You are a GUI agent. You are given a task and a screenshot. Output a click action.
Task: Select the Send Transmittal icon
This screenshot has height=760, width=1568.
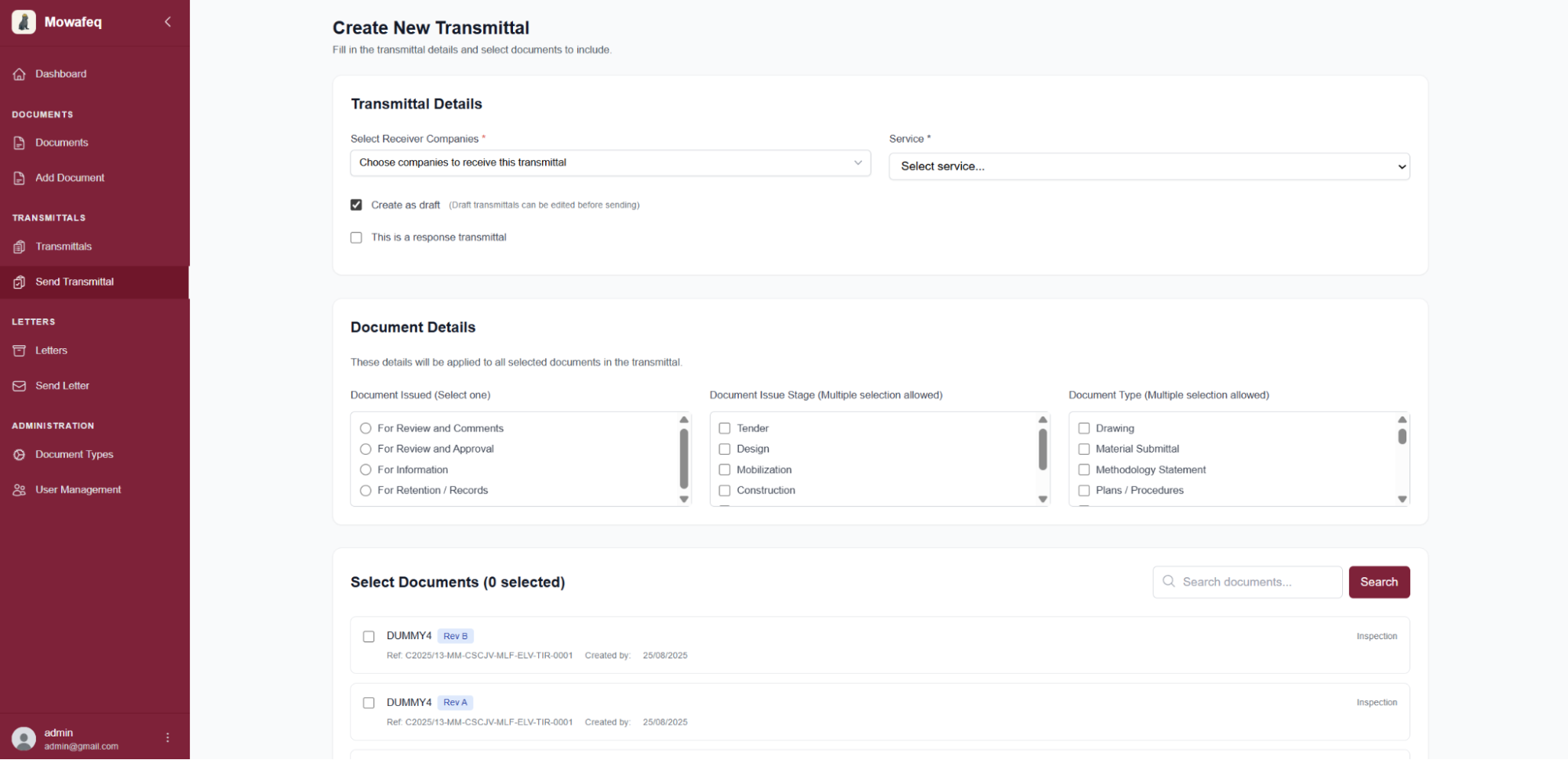[19, 282]
